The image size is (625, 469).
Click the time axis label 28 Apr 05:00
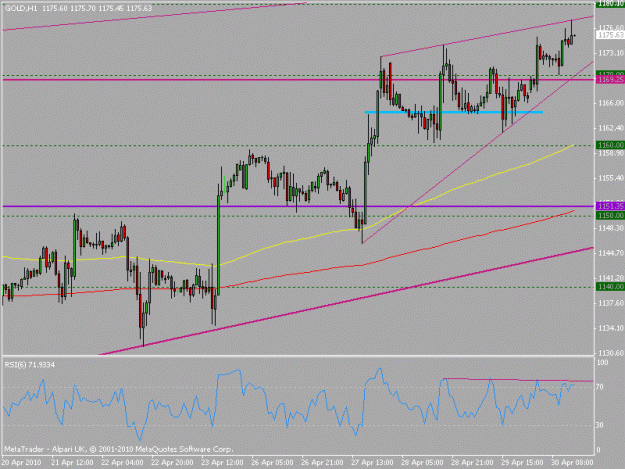click(422, 463)
